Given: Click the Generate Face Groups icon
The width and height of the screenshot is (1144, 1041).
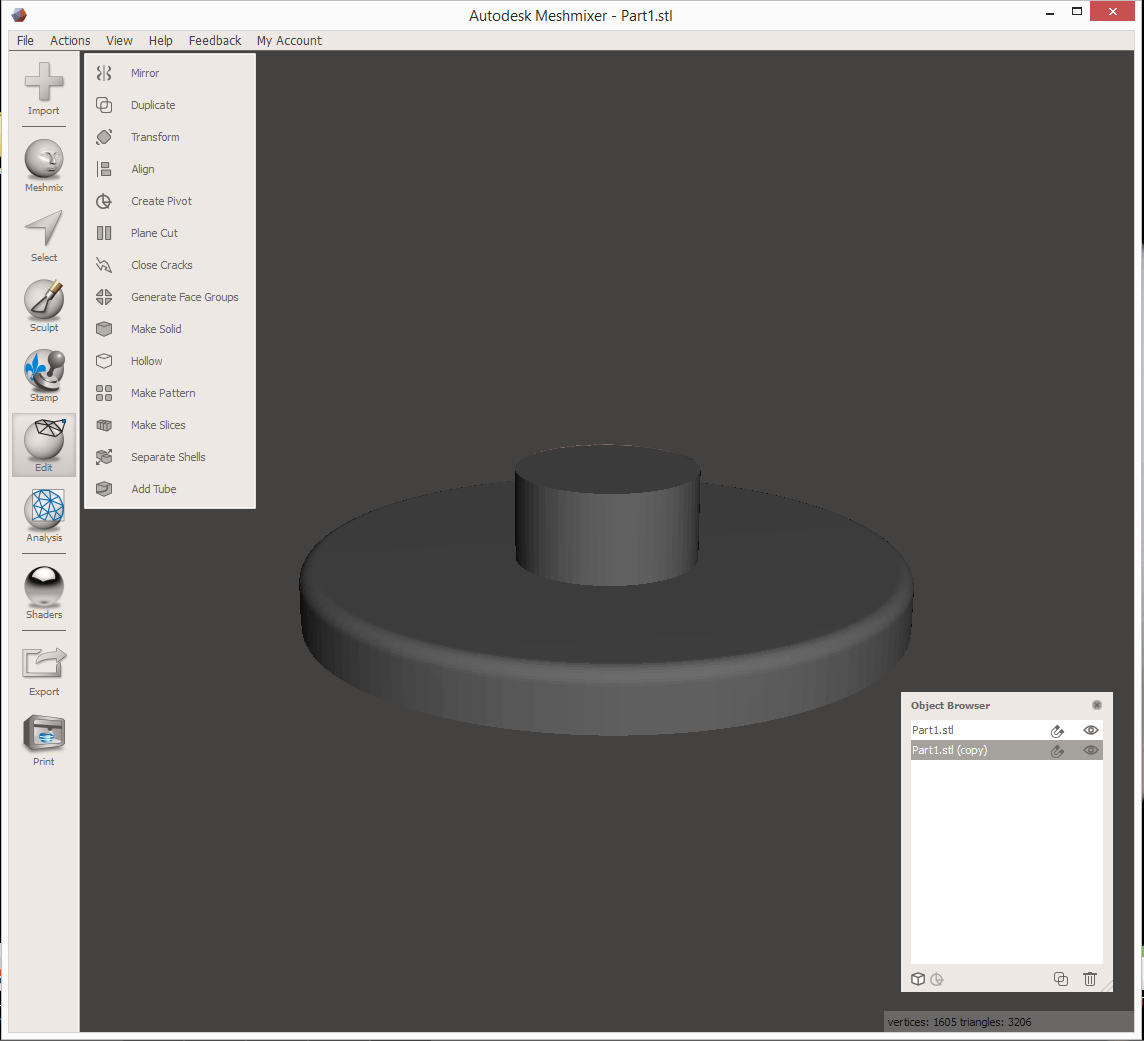Looking at the screenshot, I should pyautogui.click(x=104, y=297).
